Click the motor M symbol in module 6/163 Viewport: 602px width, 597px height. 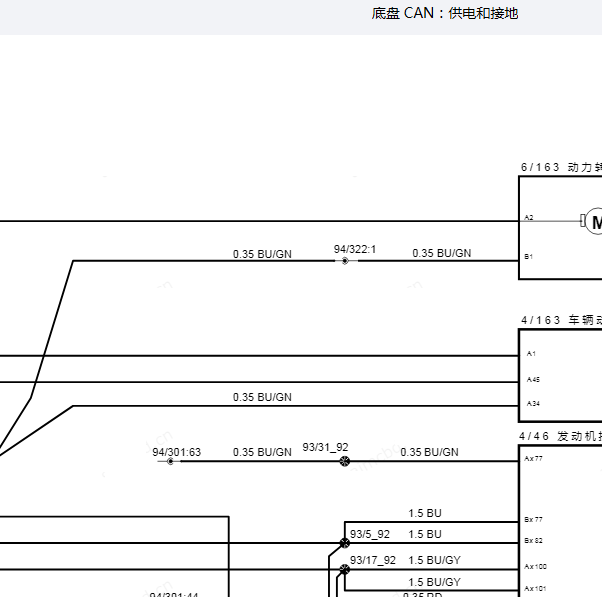click(594, 221)
